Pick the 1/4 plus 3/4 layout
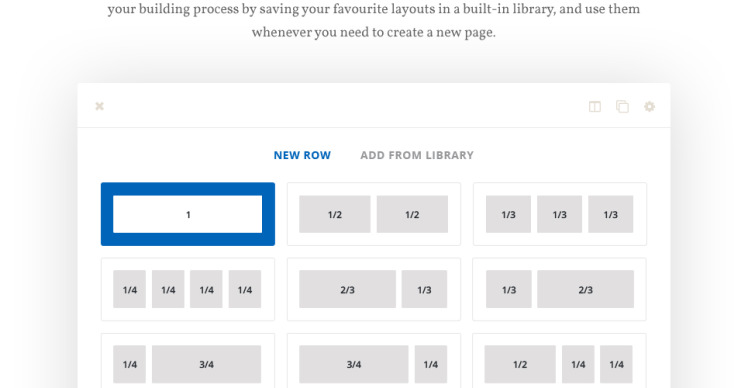This screenshot has width=748, height=388. point(188,361)
